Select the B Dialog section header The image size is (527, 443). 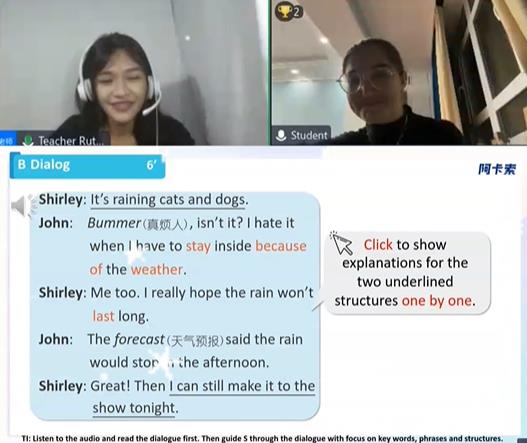(x=87, y=165)
